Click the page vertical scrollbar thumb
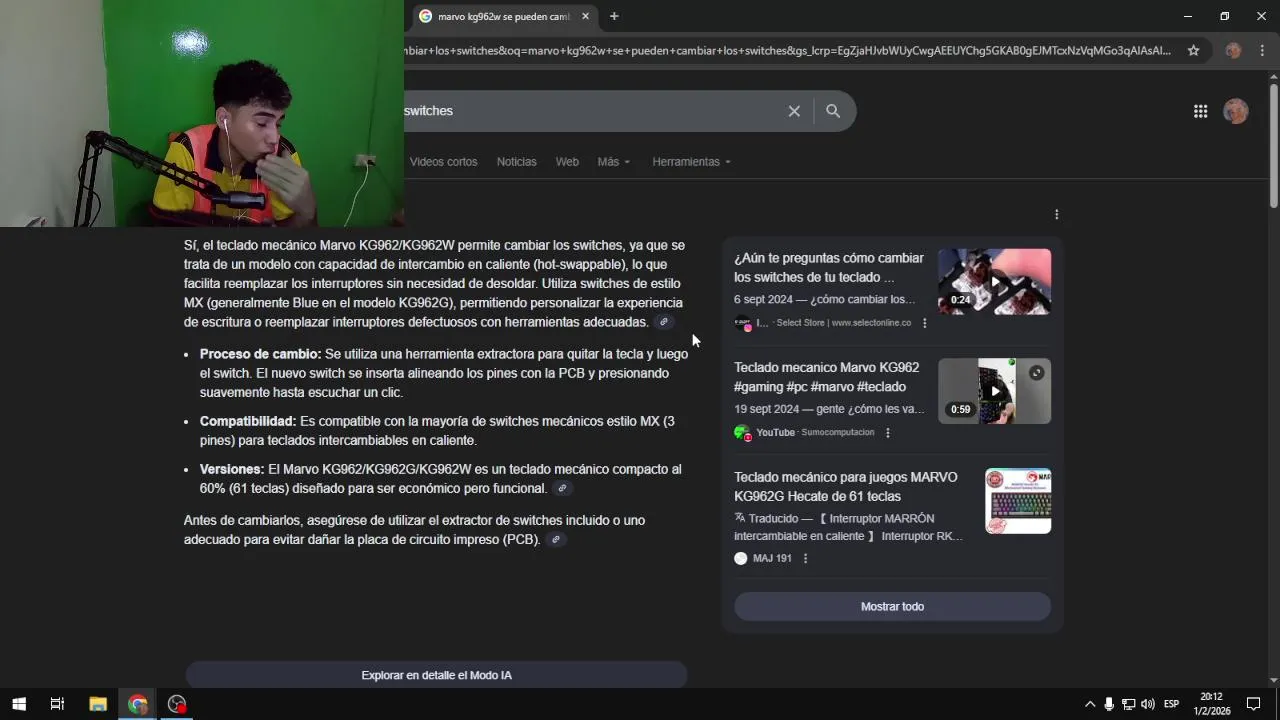This screenshot has height=720, width=1280. pyautogui.click(x=1273, y=145)
